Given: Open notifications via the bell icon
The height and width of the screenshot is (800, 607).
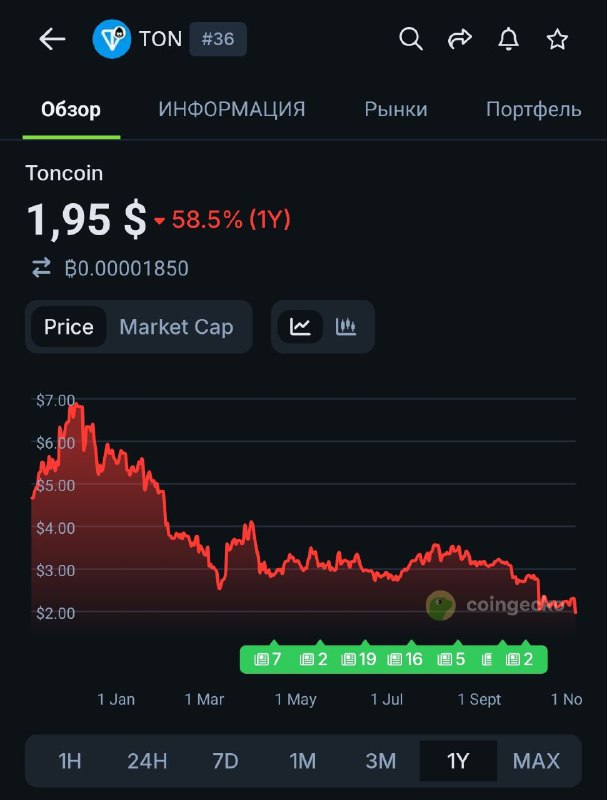Looking at the screenshot, I should (x=509, y=39).
